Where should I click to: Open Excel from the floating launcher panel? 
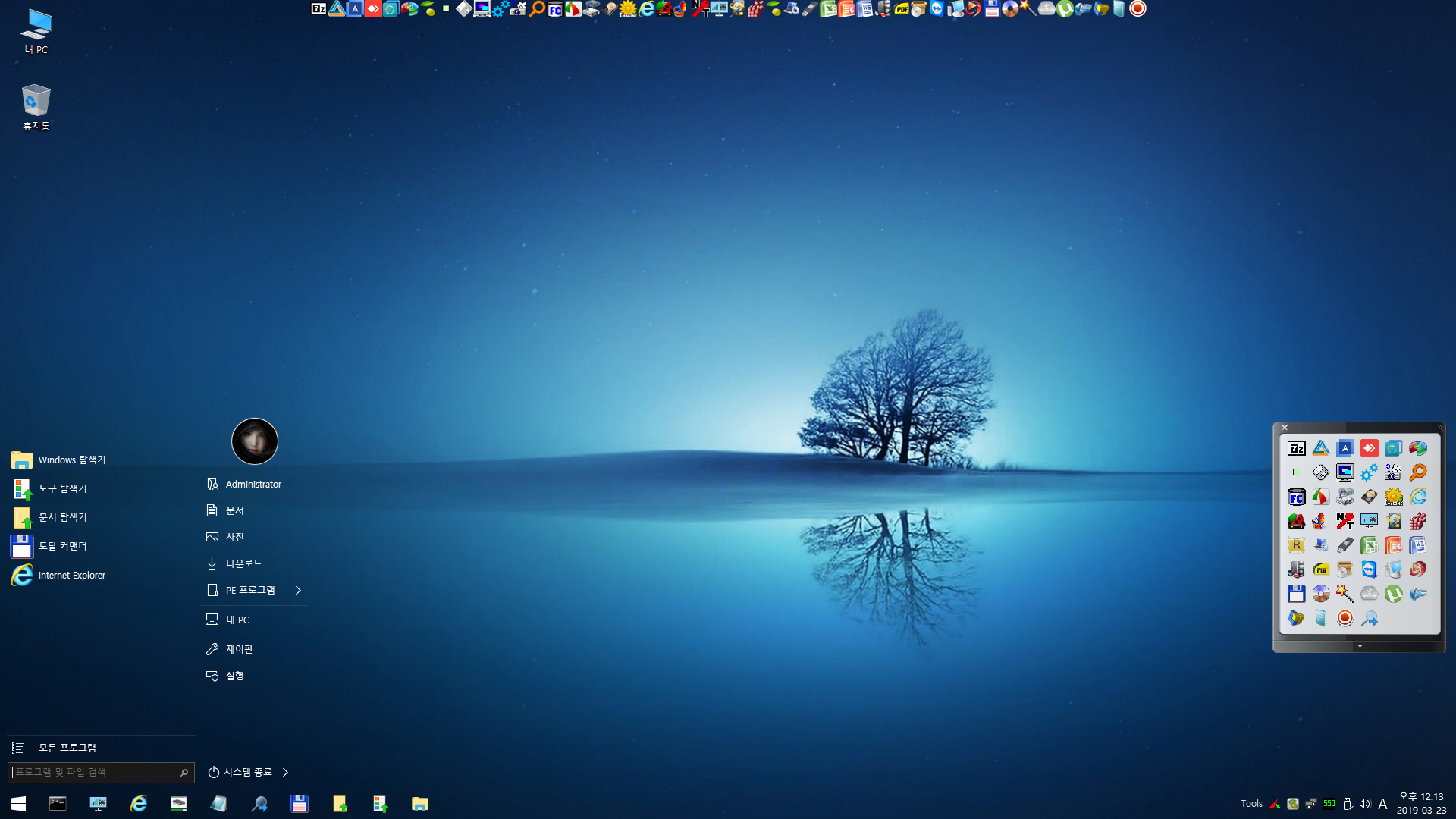1370,545
